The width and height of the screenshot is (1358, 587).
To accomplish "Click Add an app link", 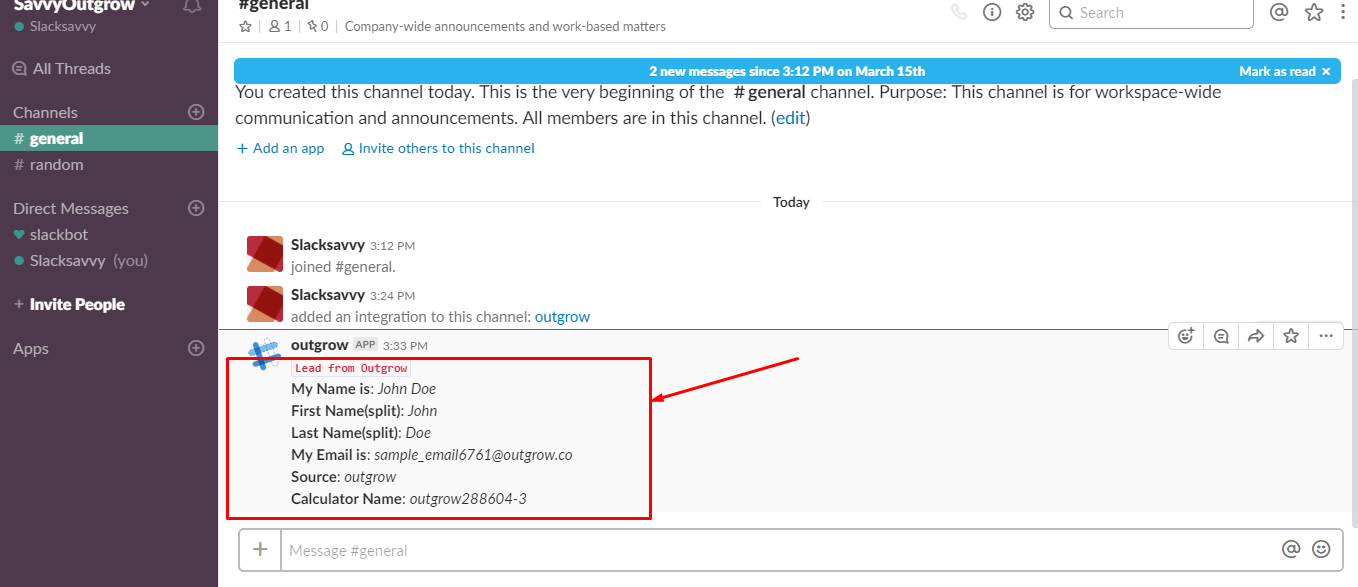I will coord(281,149).
